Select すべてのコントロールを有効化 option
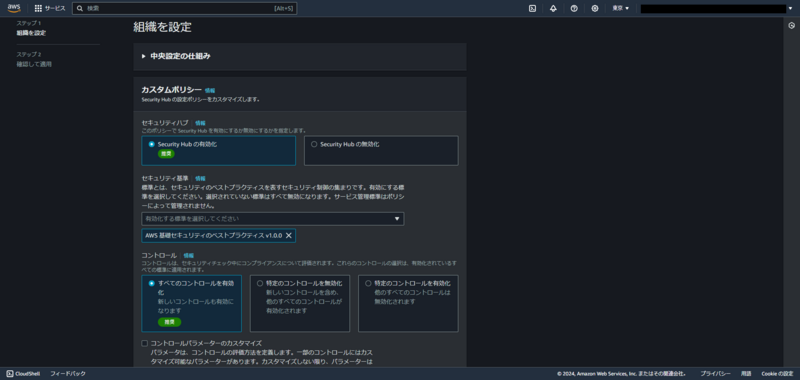 (191, 303)
